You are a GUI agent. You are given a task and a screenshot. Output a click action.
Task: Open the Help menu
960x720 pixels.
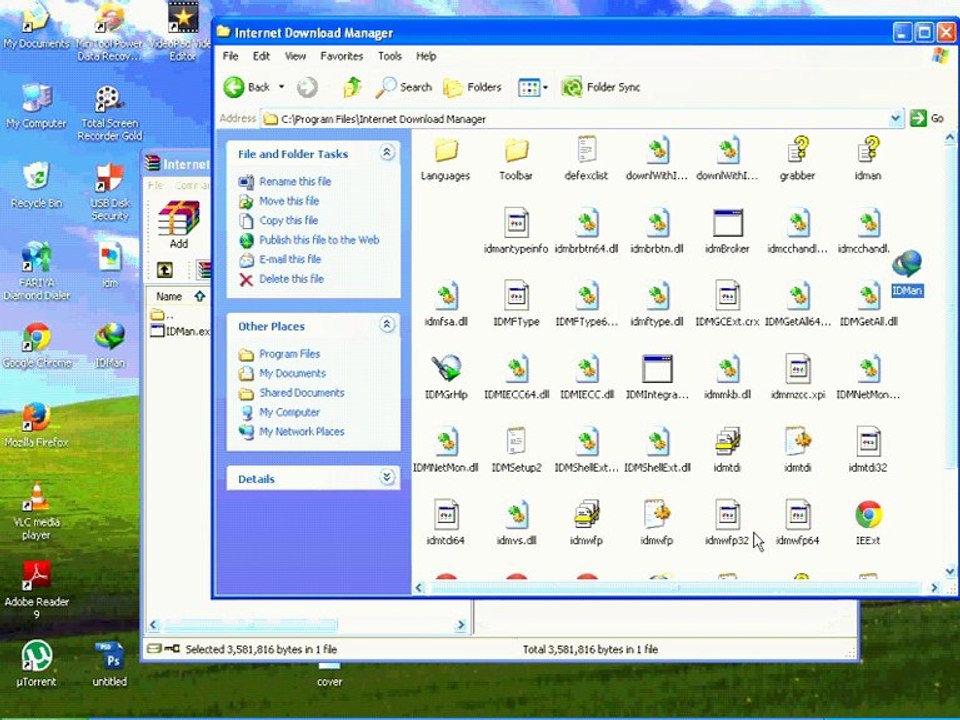[x=426, y=56]
